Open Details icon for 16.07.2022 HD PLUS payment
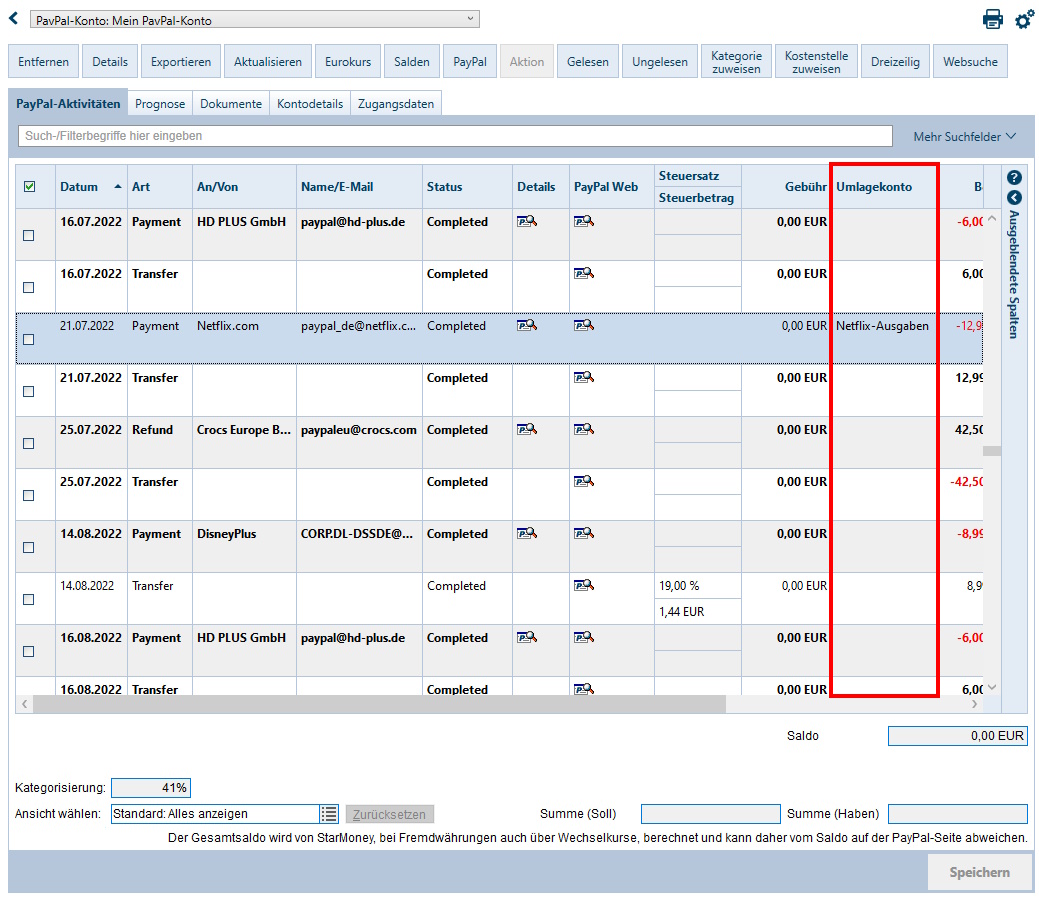Image resolution: width=1039 pixels, height=897 pixels. pos(527,221)
